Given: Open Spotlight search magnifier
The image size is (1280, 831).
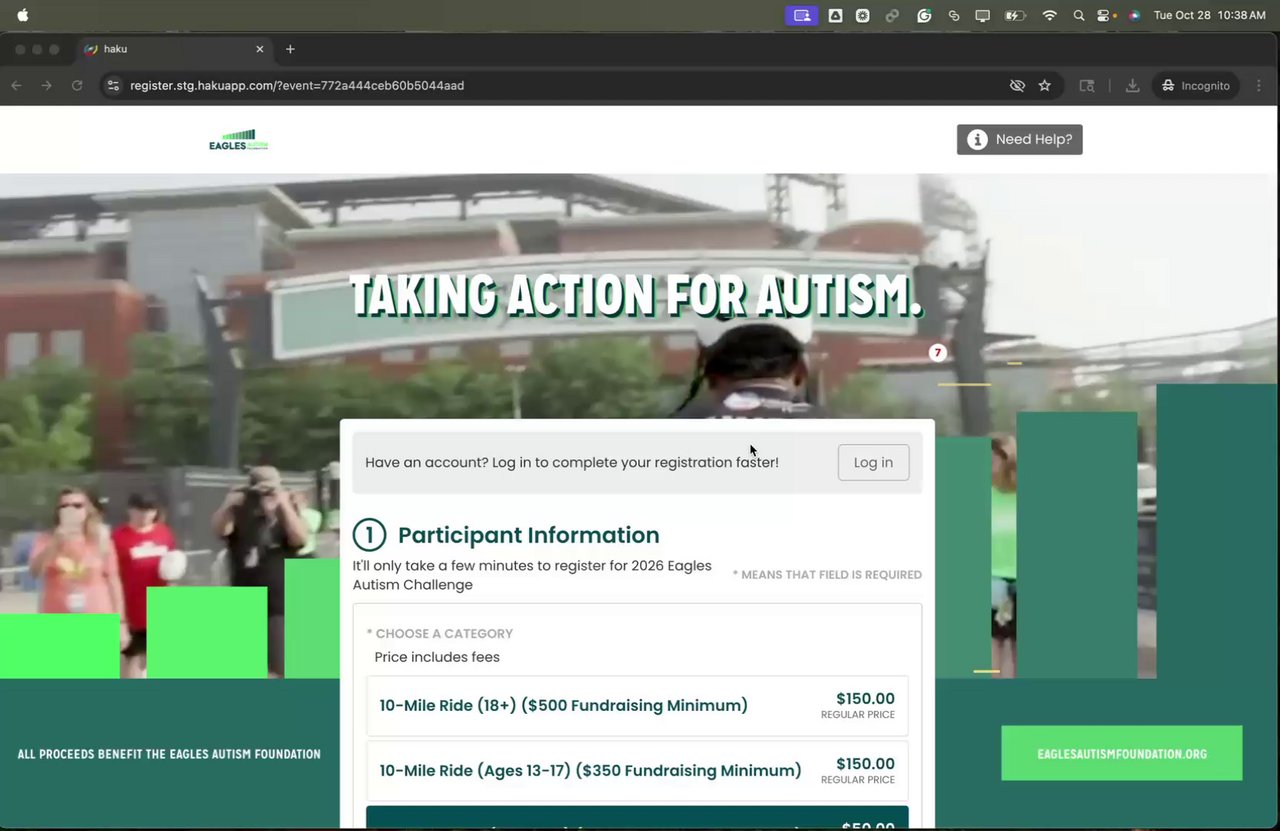Looking at the screenshot, I should point(1079,15).
